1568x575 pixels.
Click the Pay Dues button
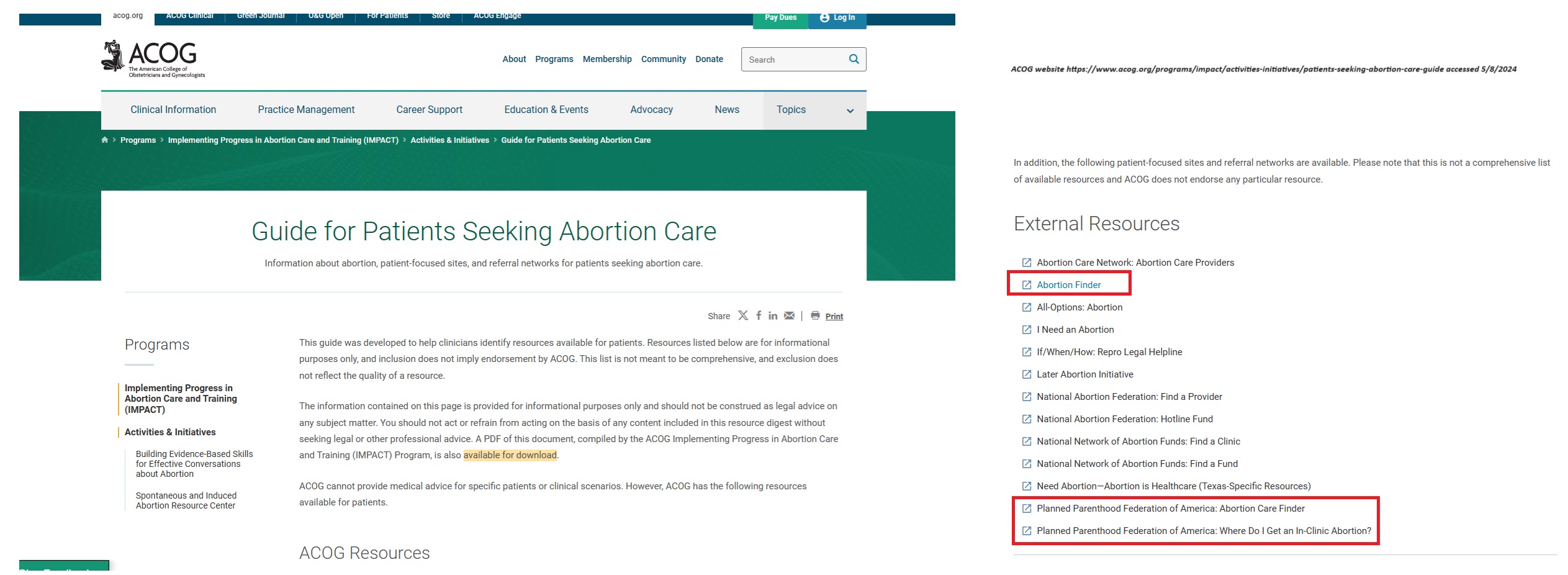(x=780, y=20)
